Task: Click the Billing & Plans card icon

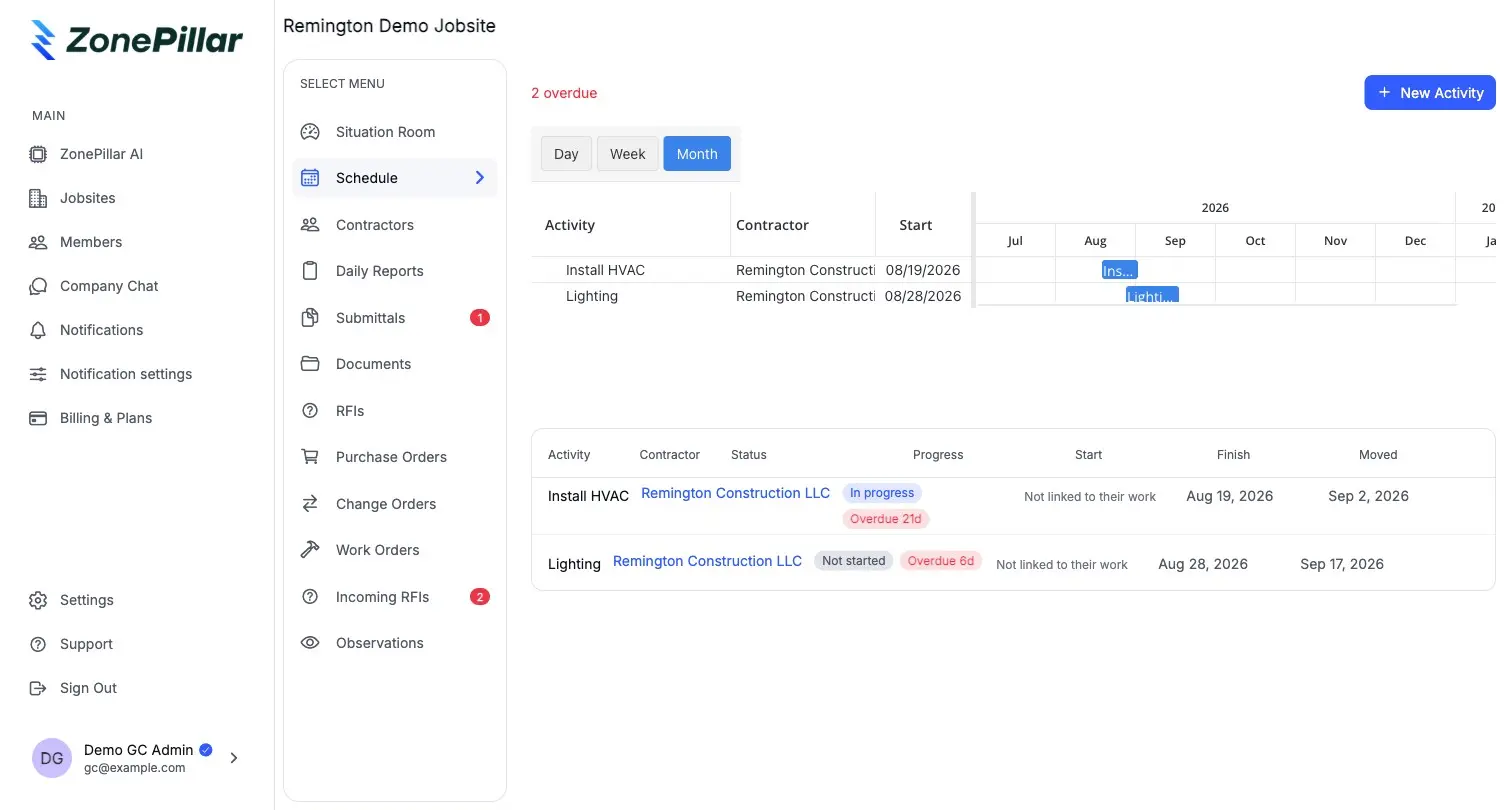Action: [38, 418]
